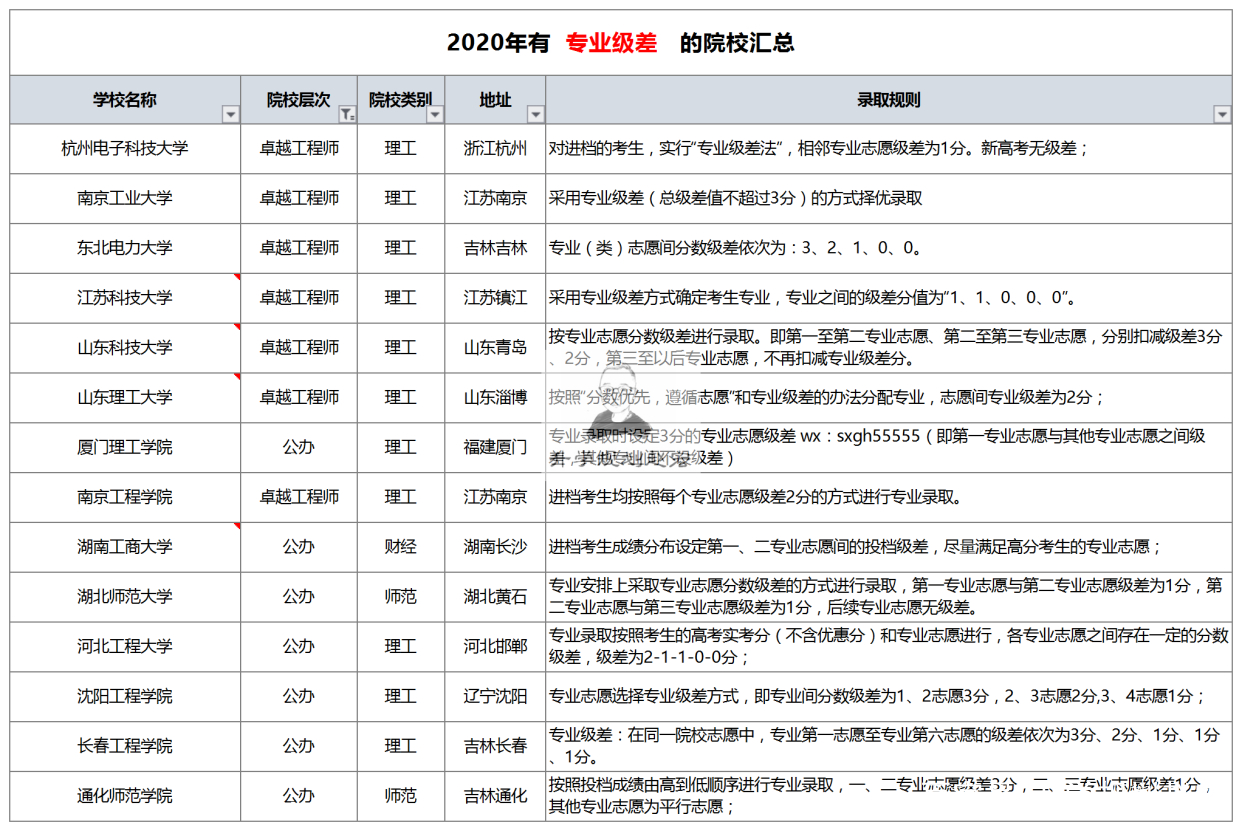Select the cell 沈阳工程学院
Viewport: 1242px width, 831px height.
coord(125,697)
